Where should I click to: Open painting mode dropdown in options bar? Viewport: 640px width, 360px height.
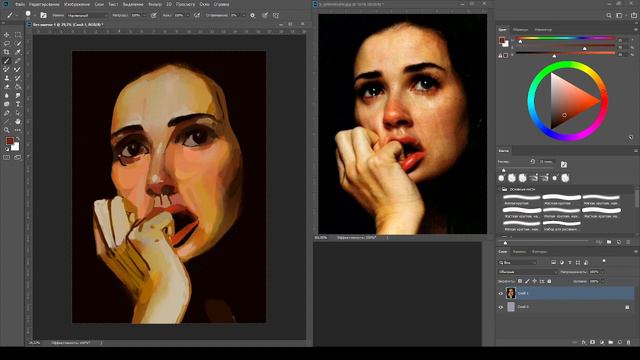click(87, 15)
